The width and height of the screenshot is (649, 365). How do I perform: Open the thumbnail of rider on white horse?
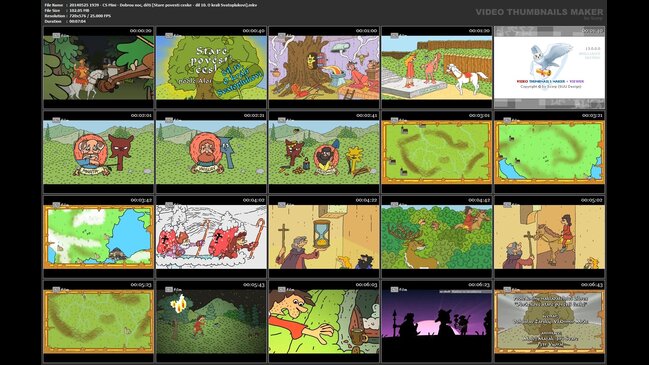[x=99, y=67]
